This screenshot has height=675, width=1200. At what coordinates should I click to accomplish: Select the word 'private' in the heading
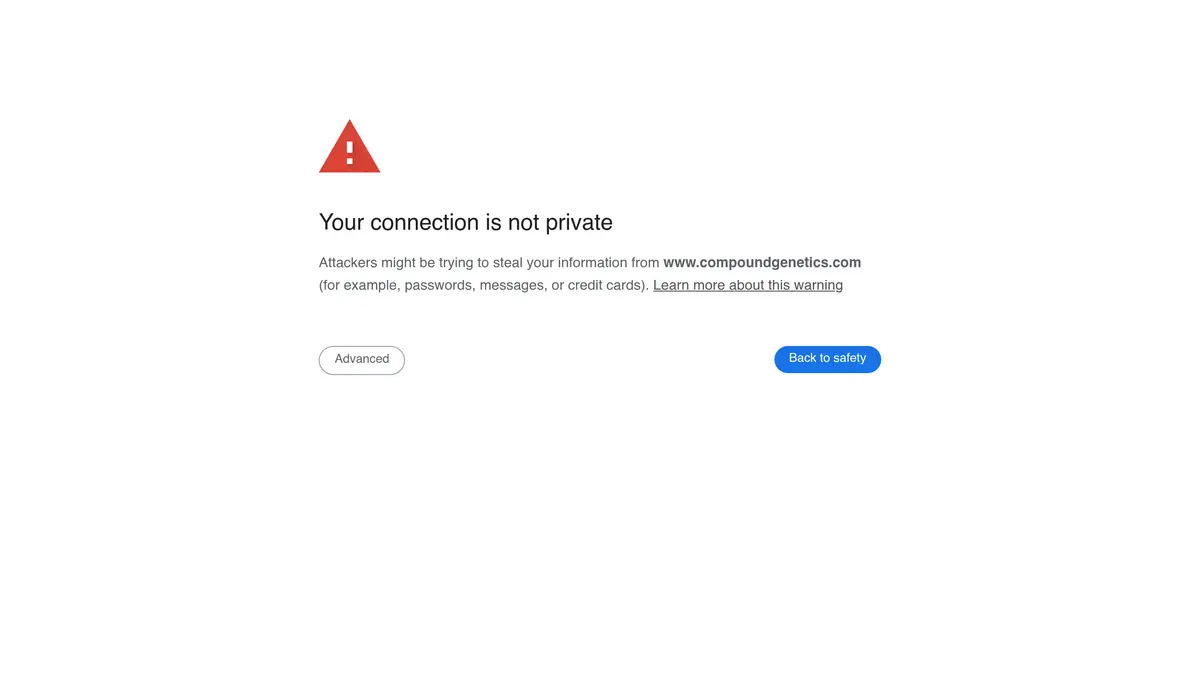(x=579, y=223)
